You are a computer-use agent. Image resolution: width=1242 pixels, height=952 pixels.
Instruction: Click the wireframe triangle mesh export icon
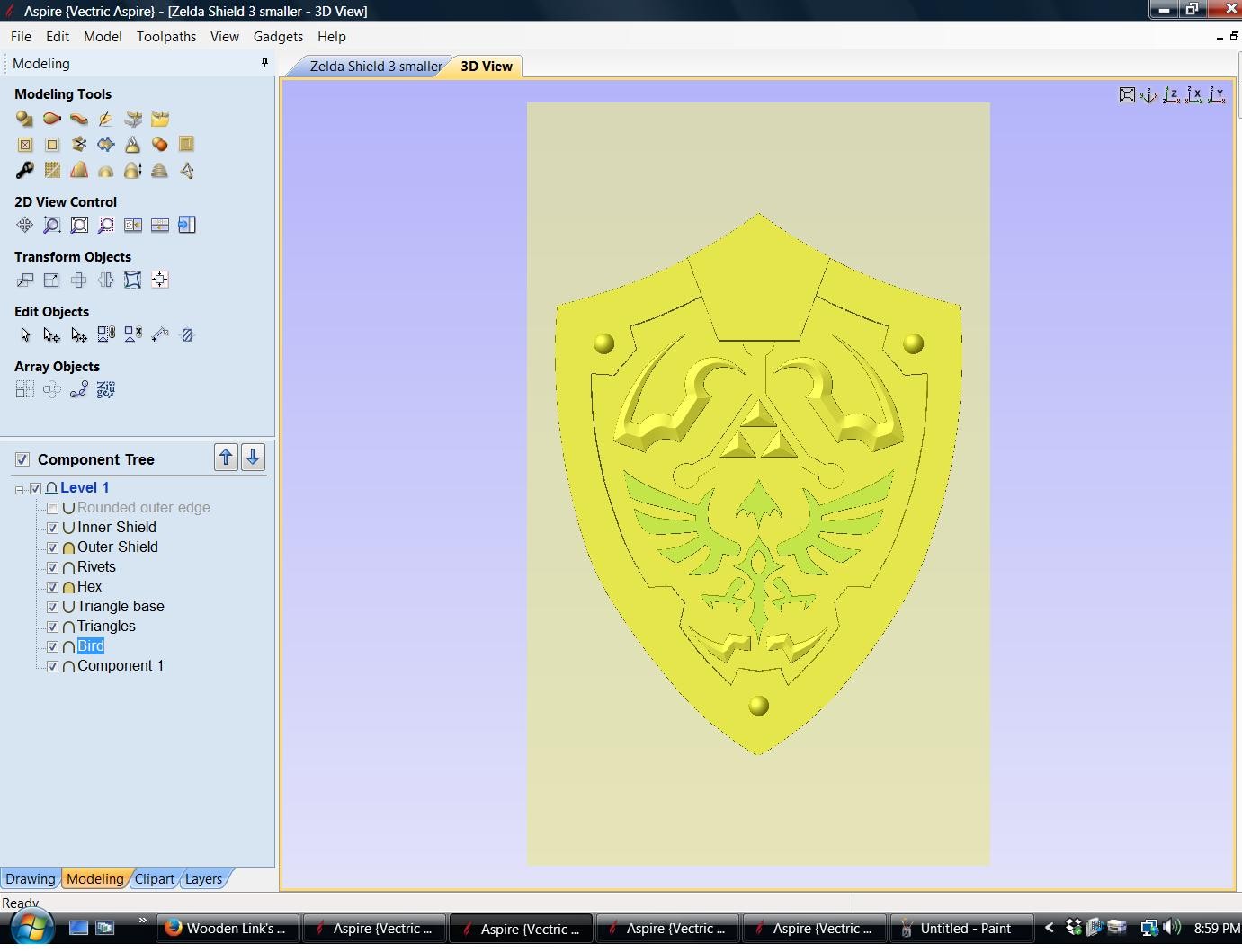[187, 170]
